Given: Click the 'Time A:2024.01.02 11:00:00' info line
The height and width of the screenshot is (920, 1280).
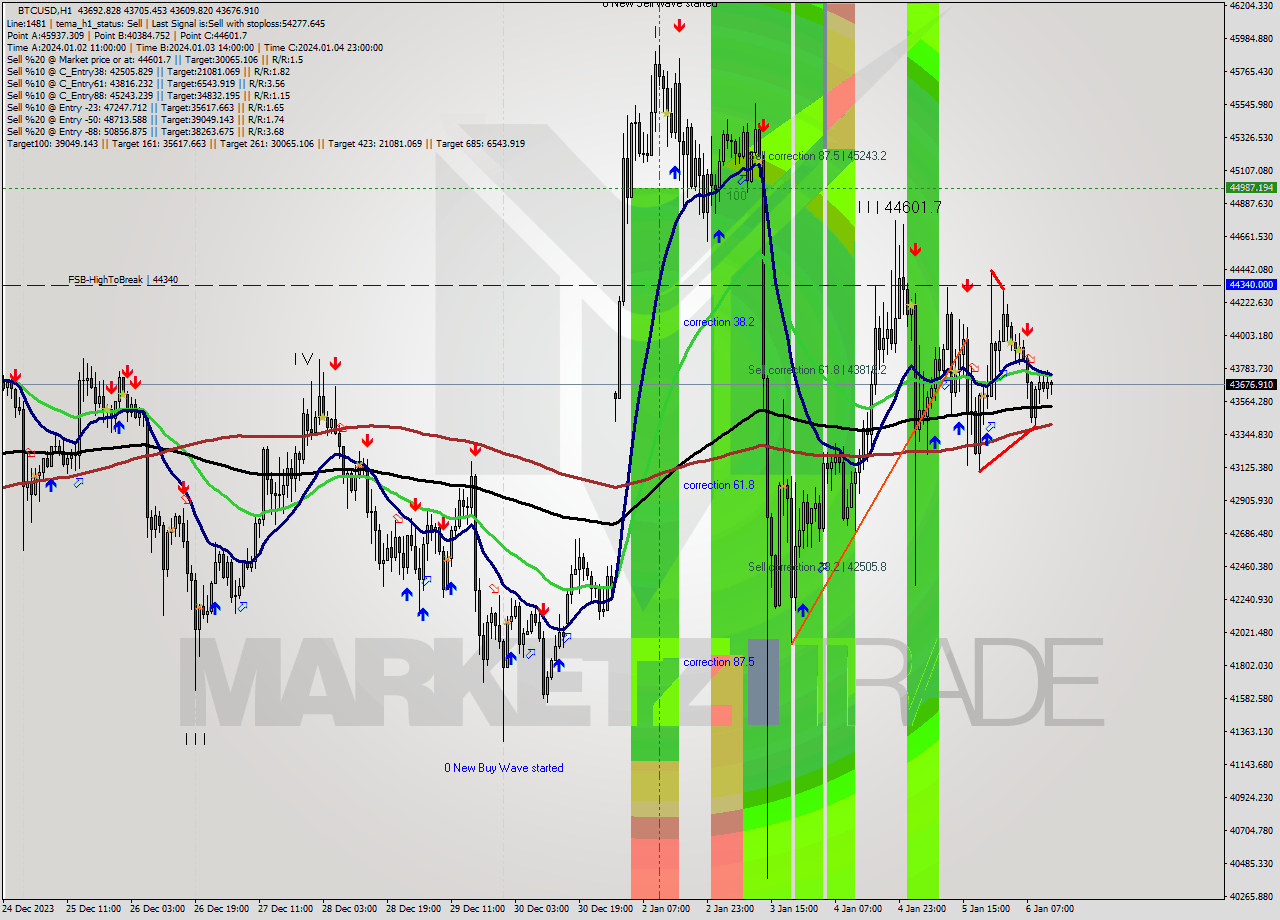Looking at the screenshot, I should click(x=195, y=47).
